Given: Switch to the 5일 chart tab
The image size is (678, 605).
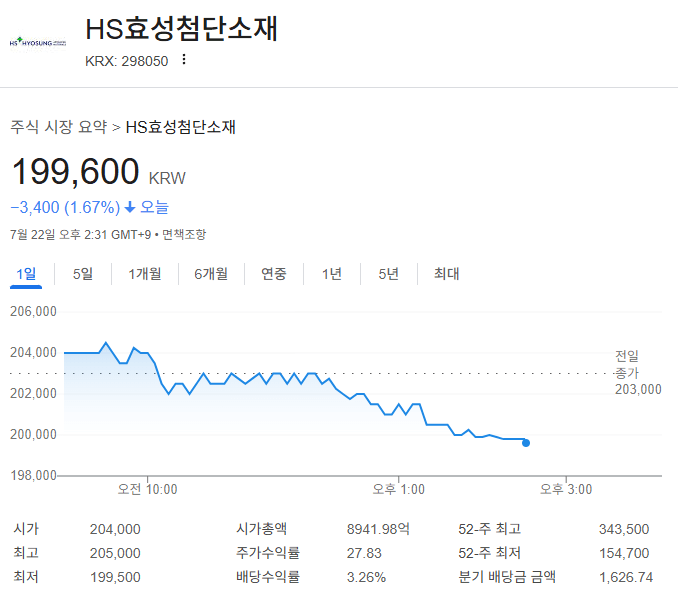Looking at the screenshot, I should [x=83, y=274].
